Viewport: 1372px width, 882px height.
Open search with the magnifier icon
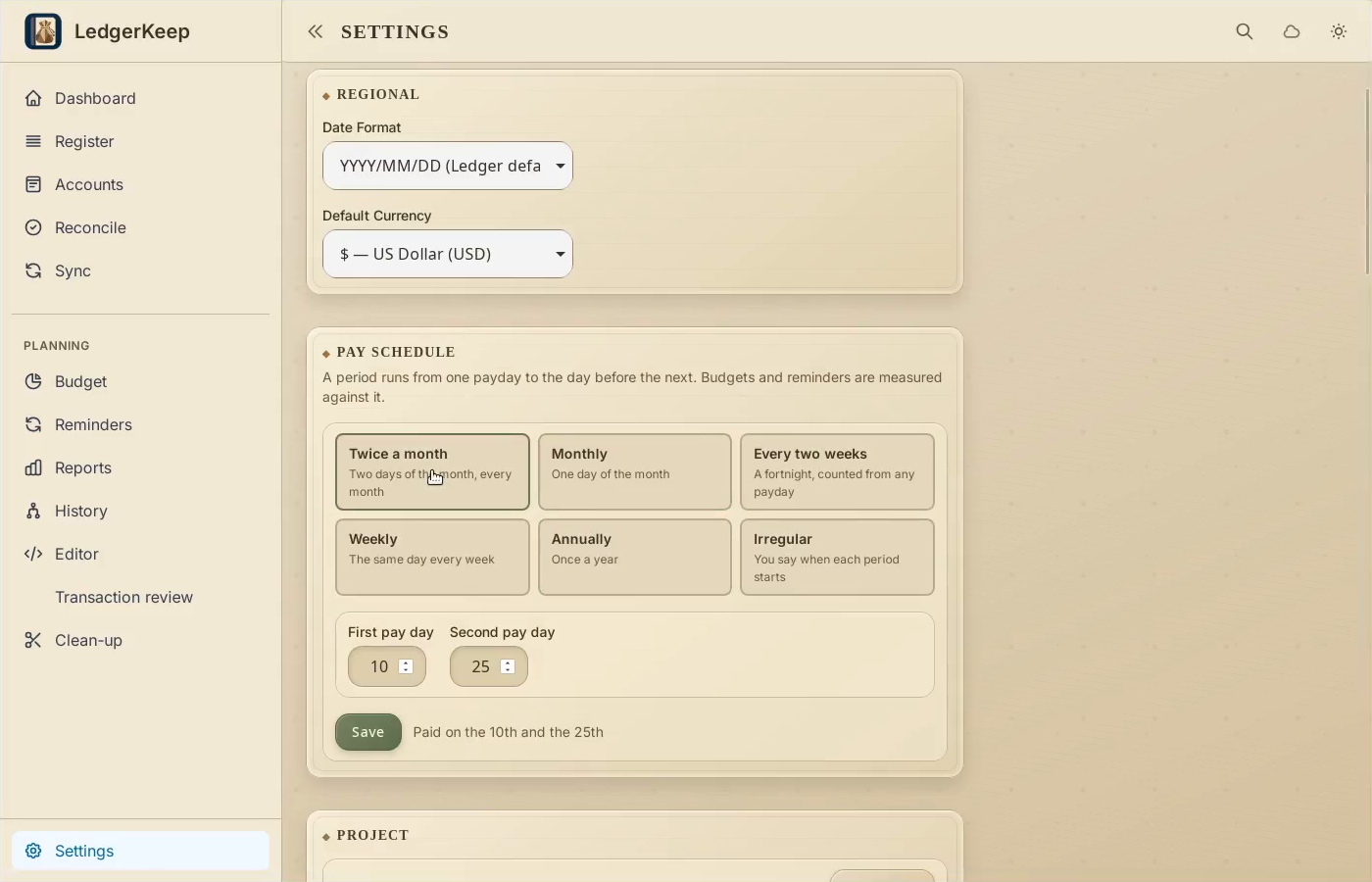tap(1245, 32)
